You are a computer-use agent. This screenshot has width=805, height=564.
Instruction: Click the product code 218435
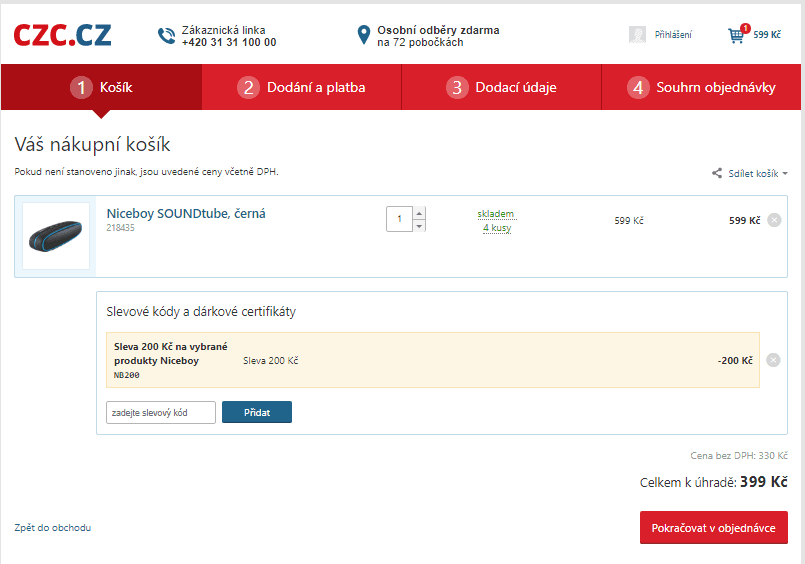click(120, 228)
